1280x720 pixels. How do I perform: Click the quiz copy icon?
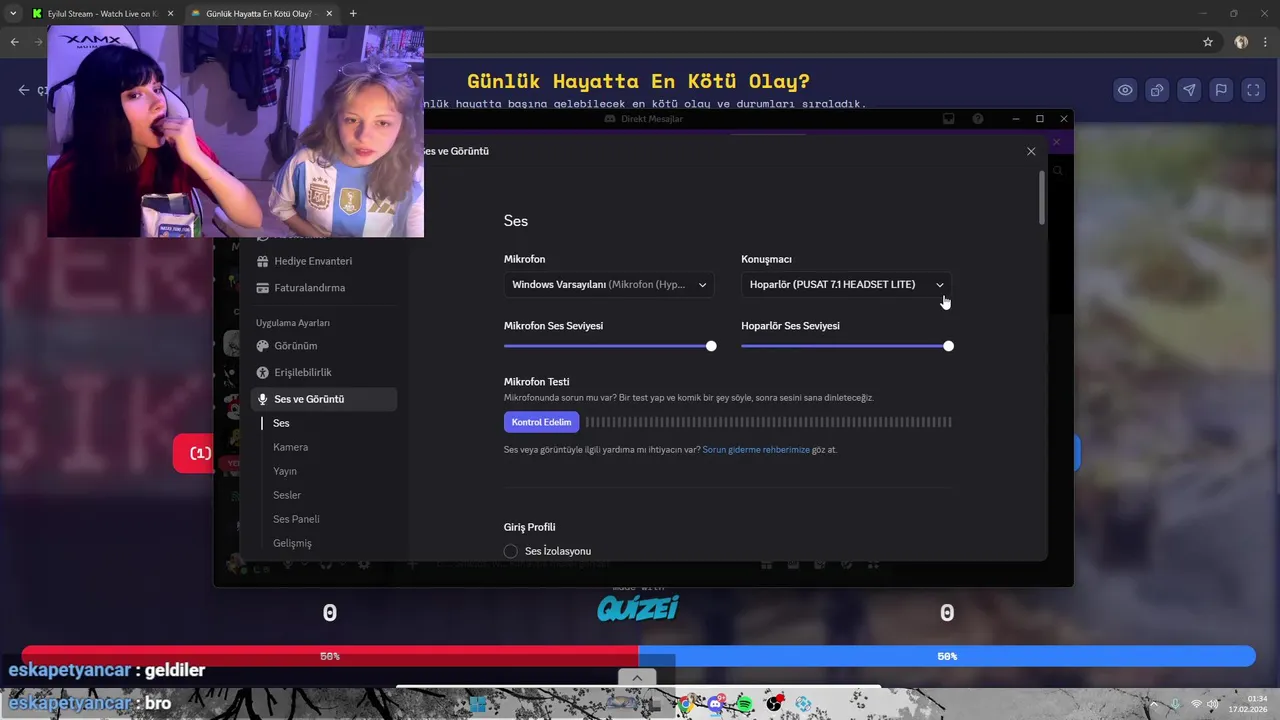1157,90
